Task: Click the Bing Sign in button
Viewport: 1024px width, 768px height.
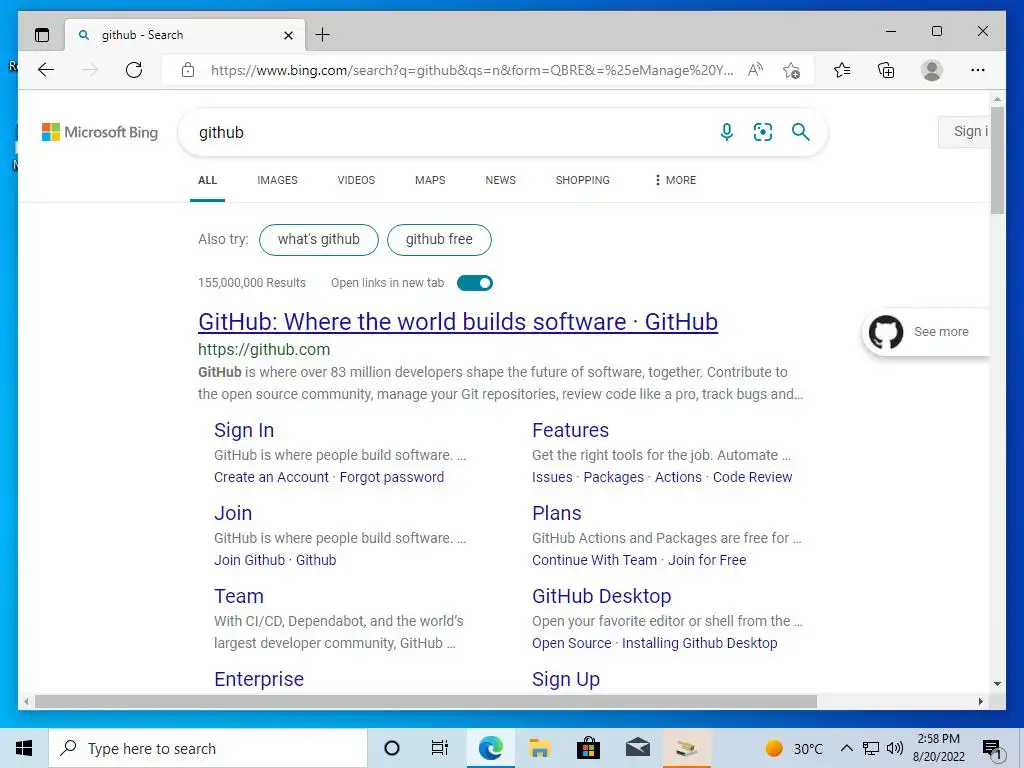Action: point(964,132)
